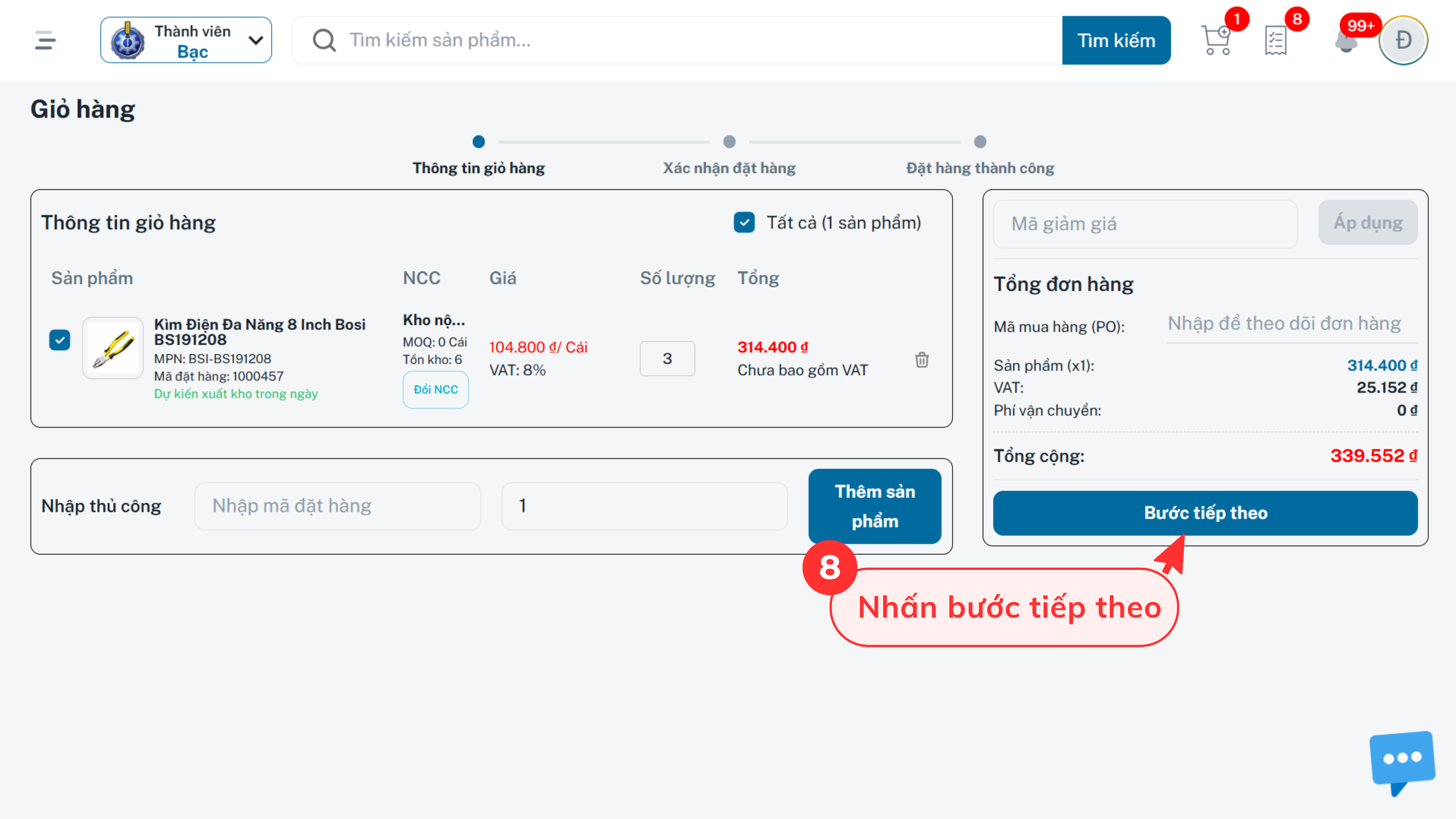Click the search magnifier icon
This screenshot has width=1456, height=819.
click(x=325, y=40)
